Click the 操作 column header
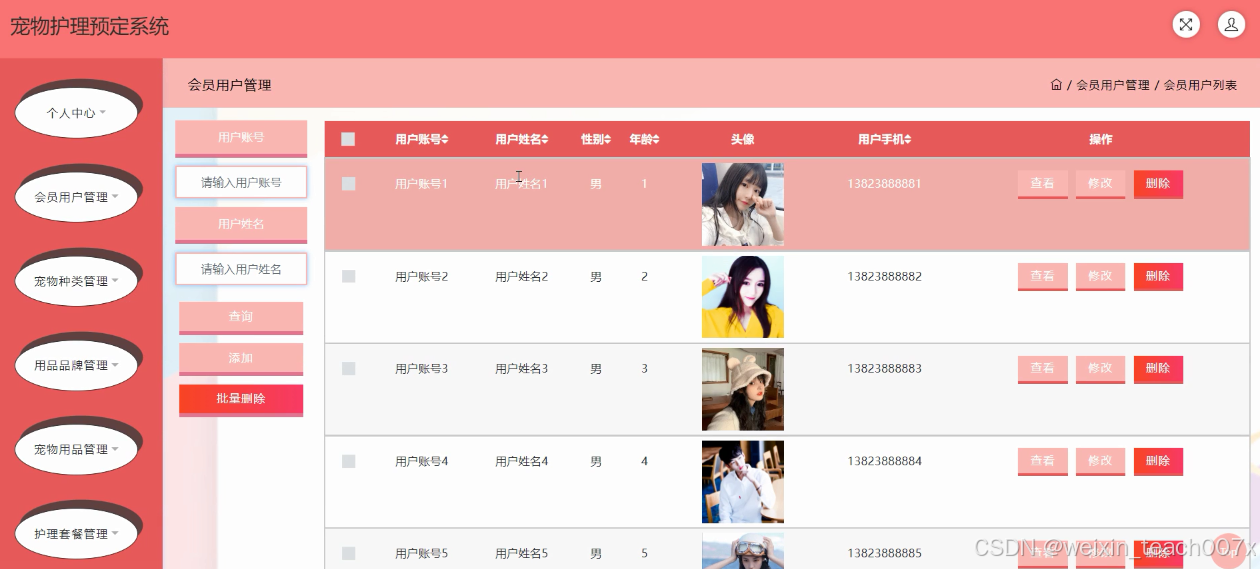Image resolution: width=1260 pixels, height=569 pixels. (x=1100, y=140)
